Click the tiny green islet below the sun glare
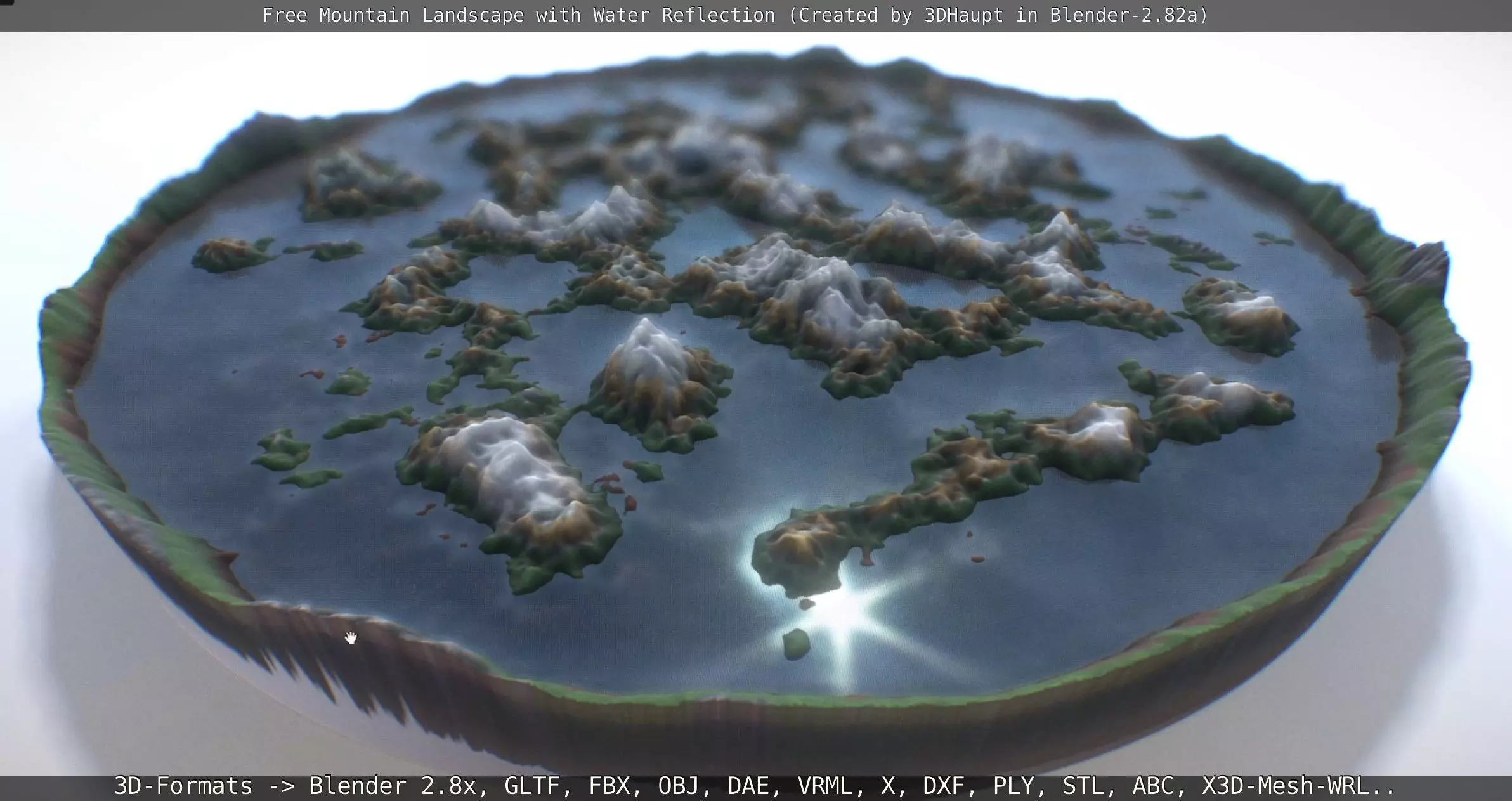The image size is (1512, 801). [x=796, y=644]
